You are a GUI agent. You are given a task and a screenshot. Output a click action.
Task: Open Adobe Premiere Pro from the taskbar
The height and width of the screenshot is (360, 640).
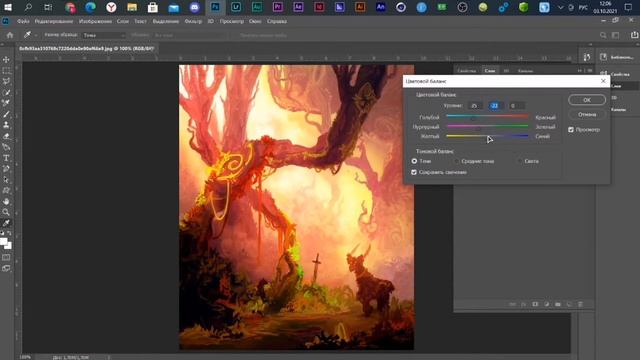[x=278, y=7]
